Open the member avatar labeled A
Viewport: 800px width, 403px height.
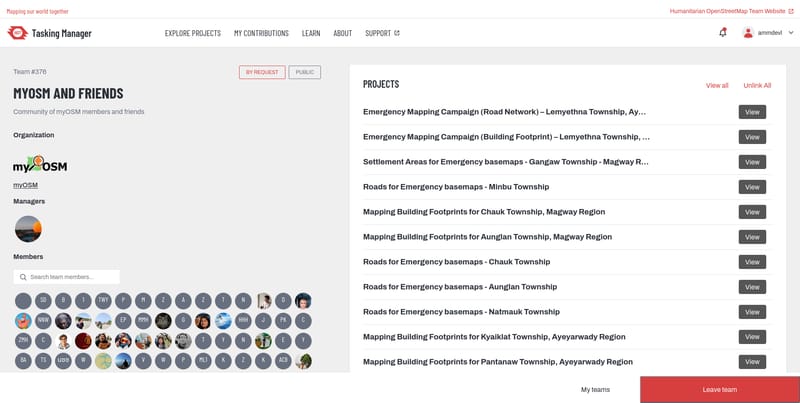click(183, 301)
